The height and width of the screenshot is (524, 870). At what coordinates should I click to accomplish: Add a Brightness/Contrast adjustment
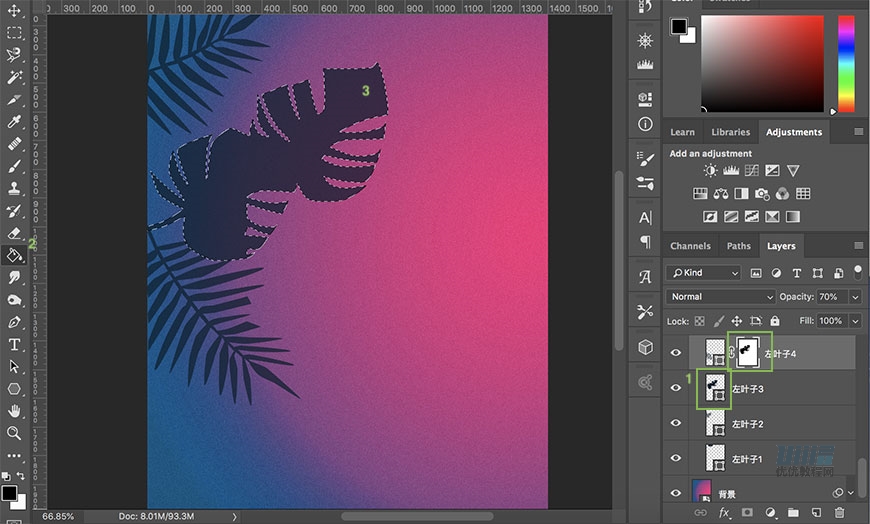pos(710,171)
